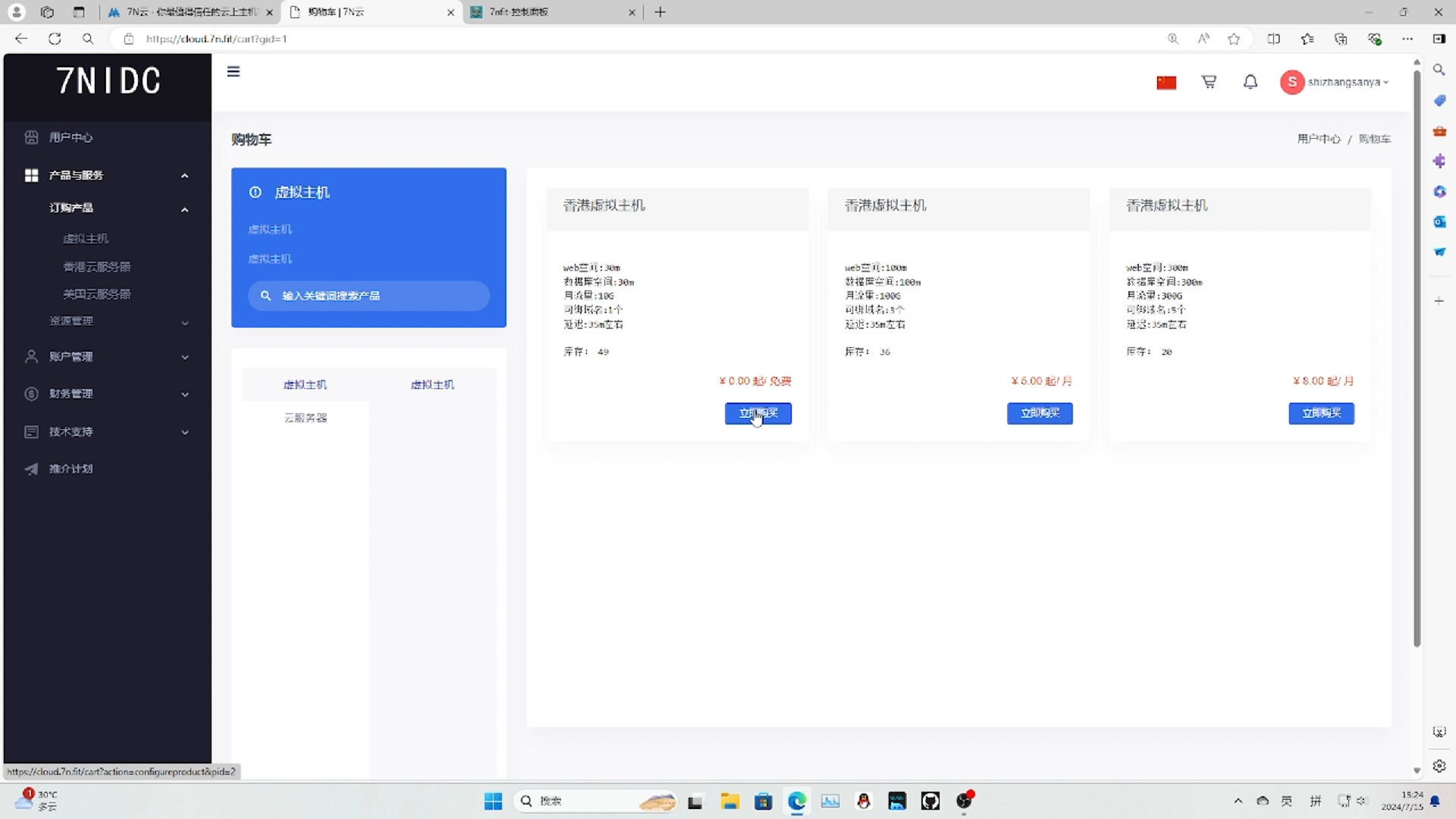
Task: Select 美国云服务器 in the sidebar
Action: (x=96, y=294)
